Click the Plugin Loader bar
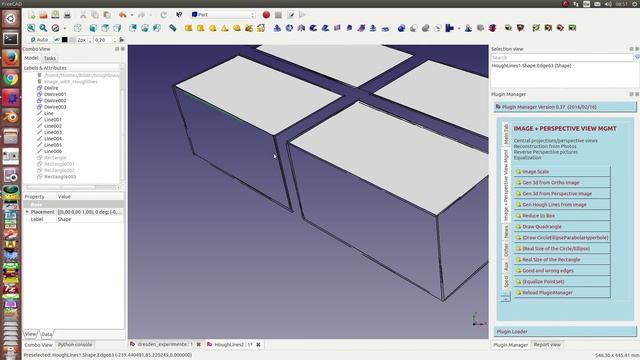This screenshot has width=640, height=360. click(565, 331)
